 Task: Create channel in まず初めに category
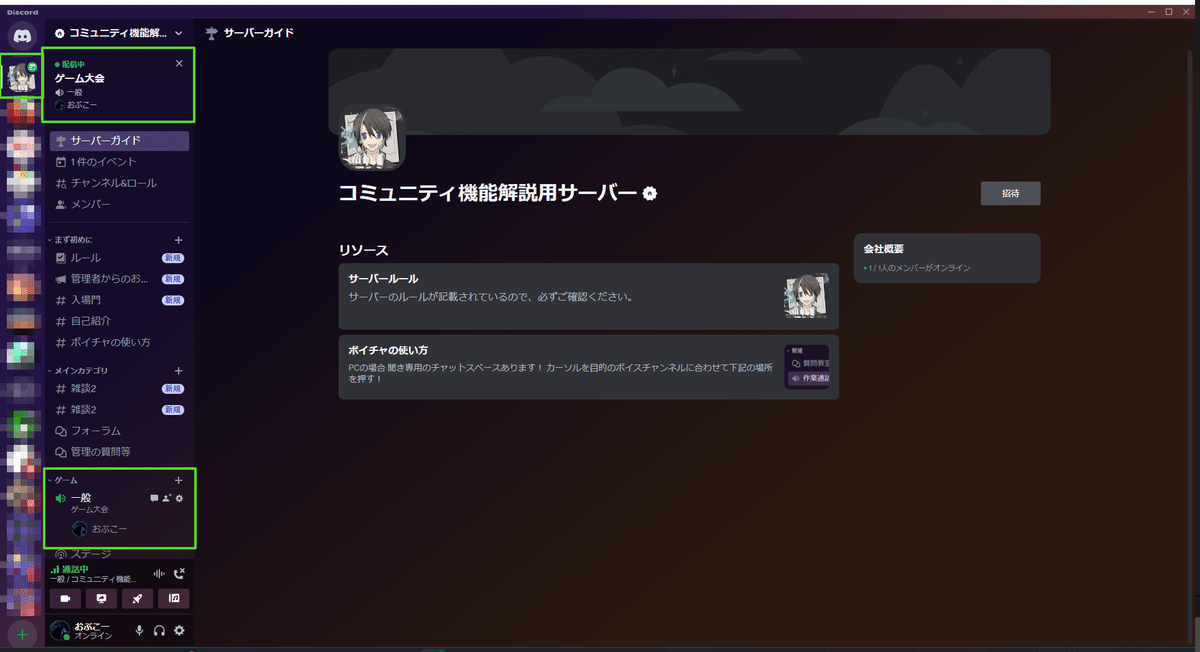(179, 240)
